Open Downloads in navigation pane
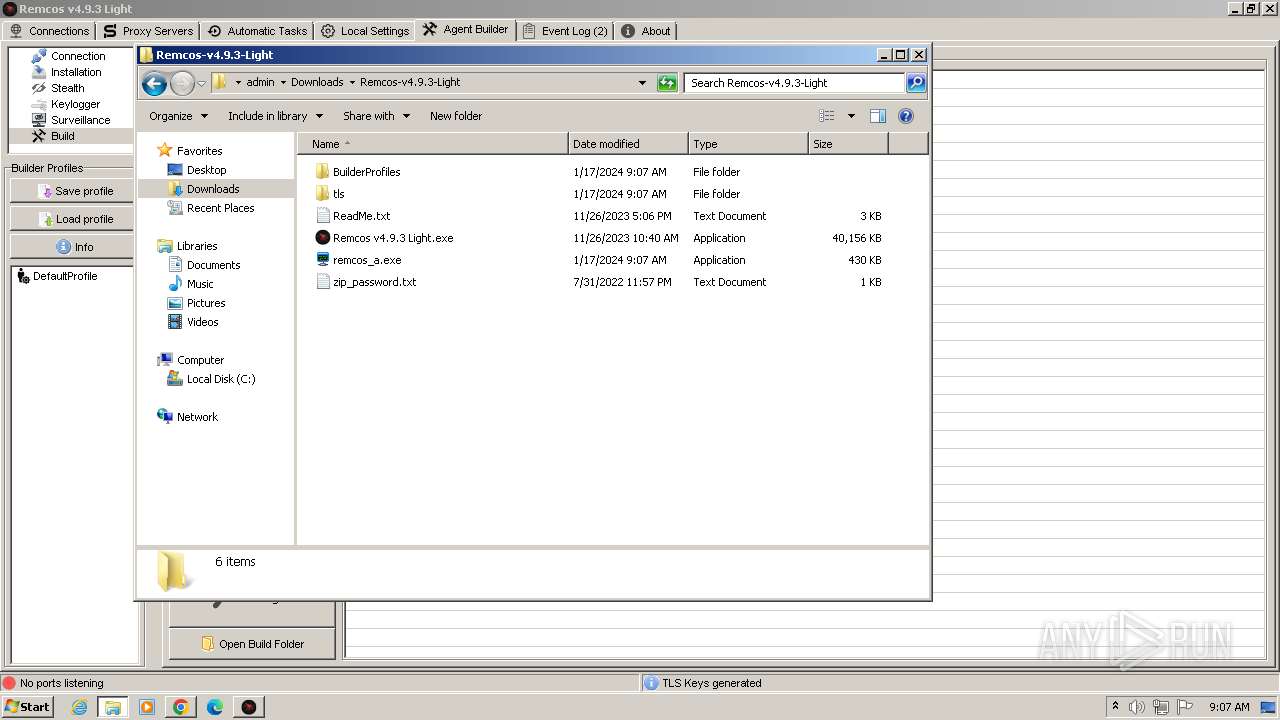The image size is (1280, 720). [x=213, y=189]
